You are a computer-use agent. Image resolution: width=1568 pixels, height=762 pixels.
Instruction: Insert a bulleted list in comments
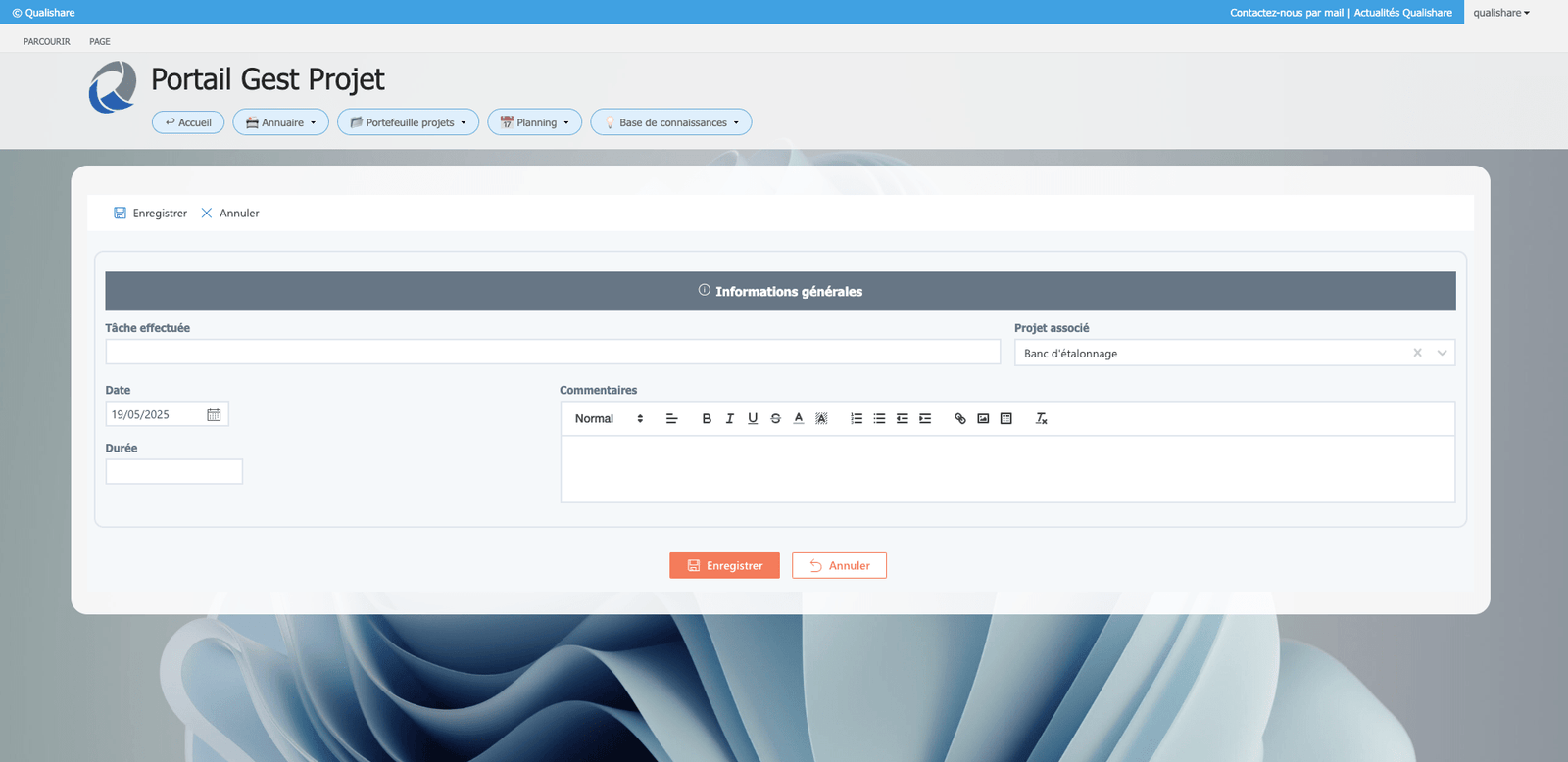(879, 419)
